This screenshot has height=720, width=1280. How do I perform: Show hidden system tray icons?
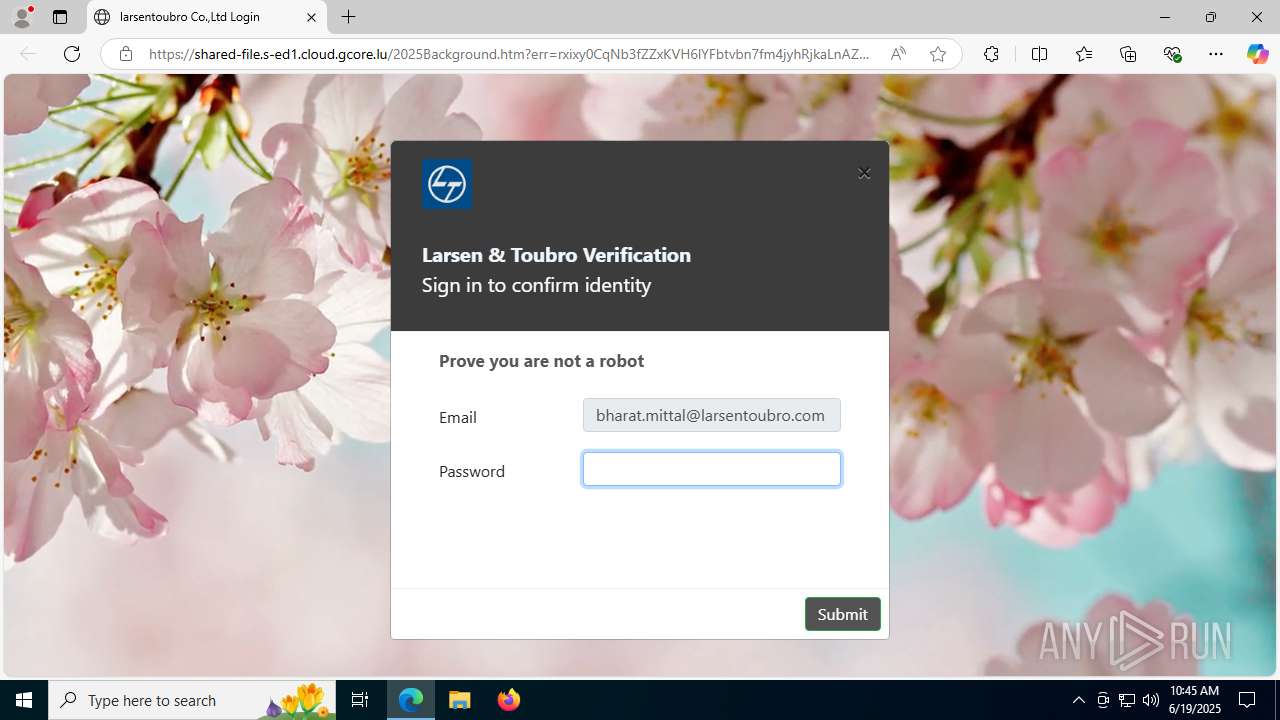tap(1078, 700)
